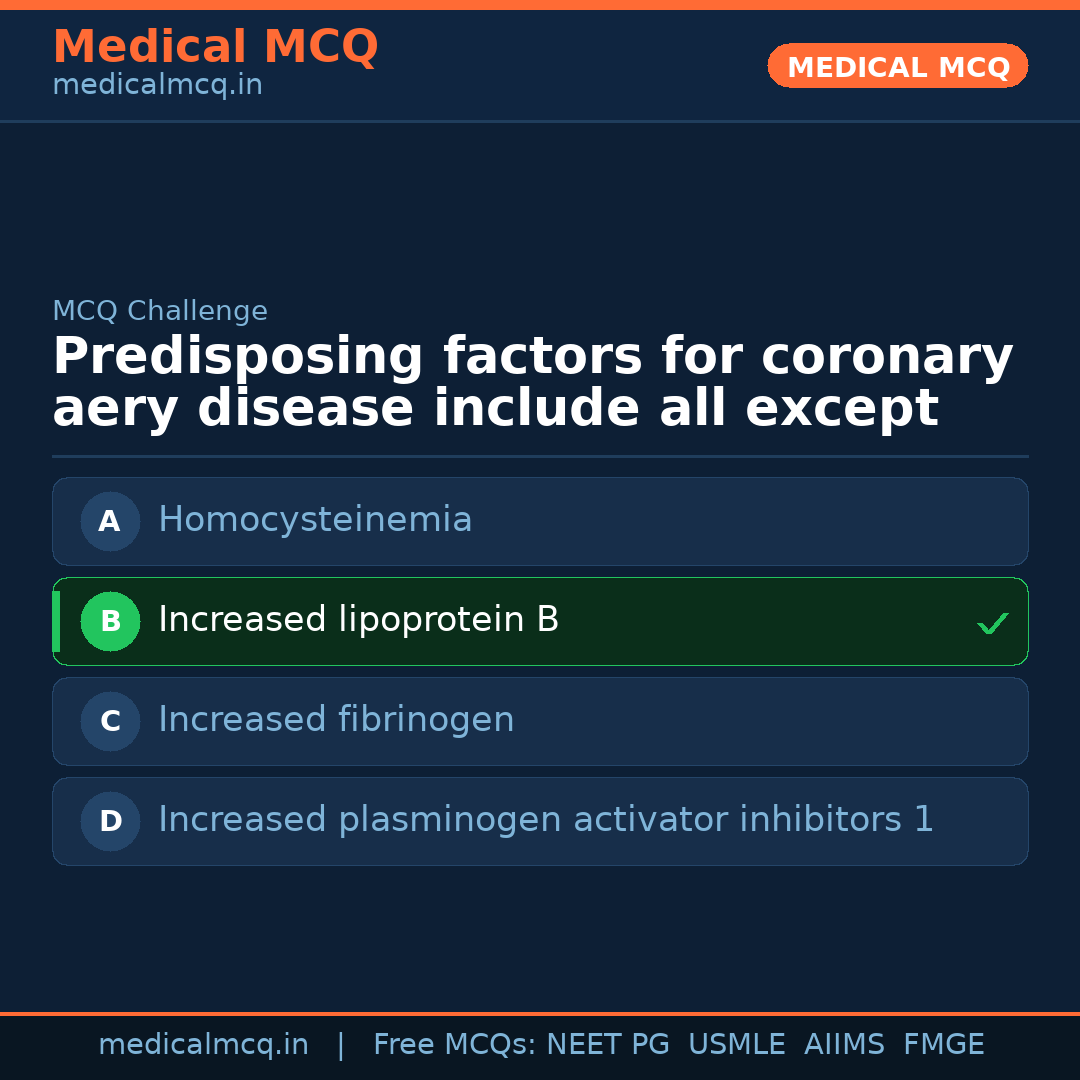Image resolution: width=1080 pixels, height=1080 pixels.
Task: Open the Medical MCQ header title
Action: (215, 47)
